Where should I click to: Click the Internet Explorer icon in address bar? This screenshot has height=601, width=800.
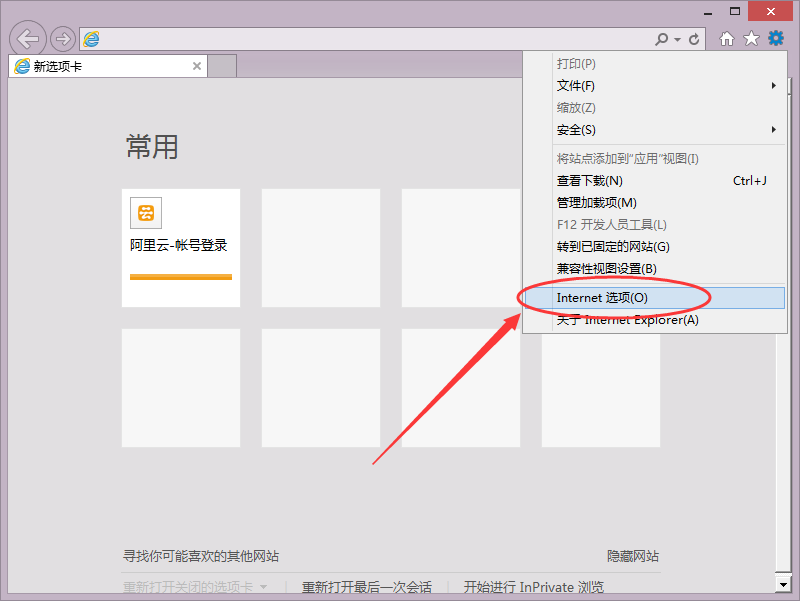pos(91,39)
